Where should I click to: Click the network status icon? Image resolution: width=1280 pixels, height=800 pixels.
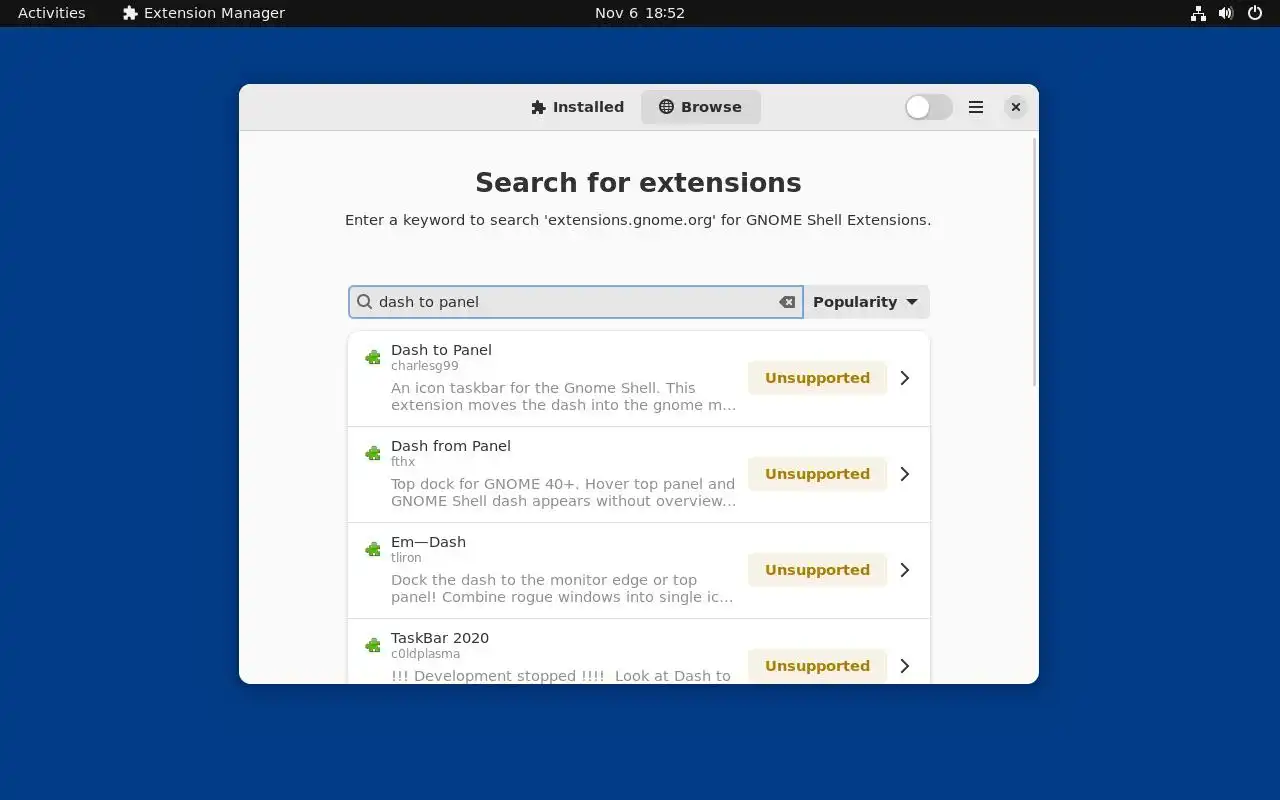1198,13
